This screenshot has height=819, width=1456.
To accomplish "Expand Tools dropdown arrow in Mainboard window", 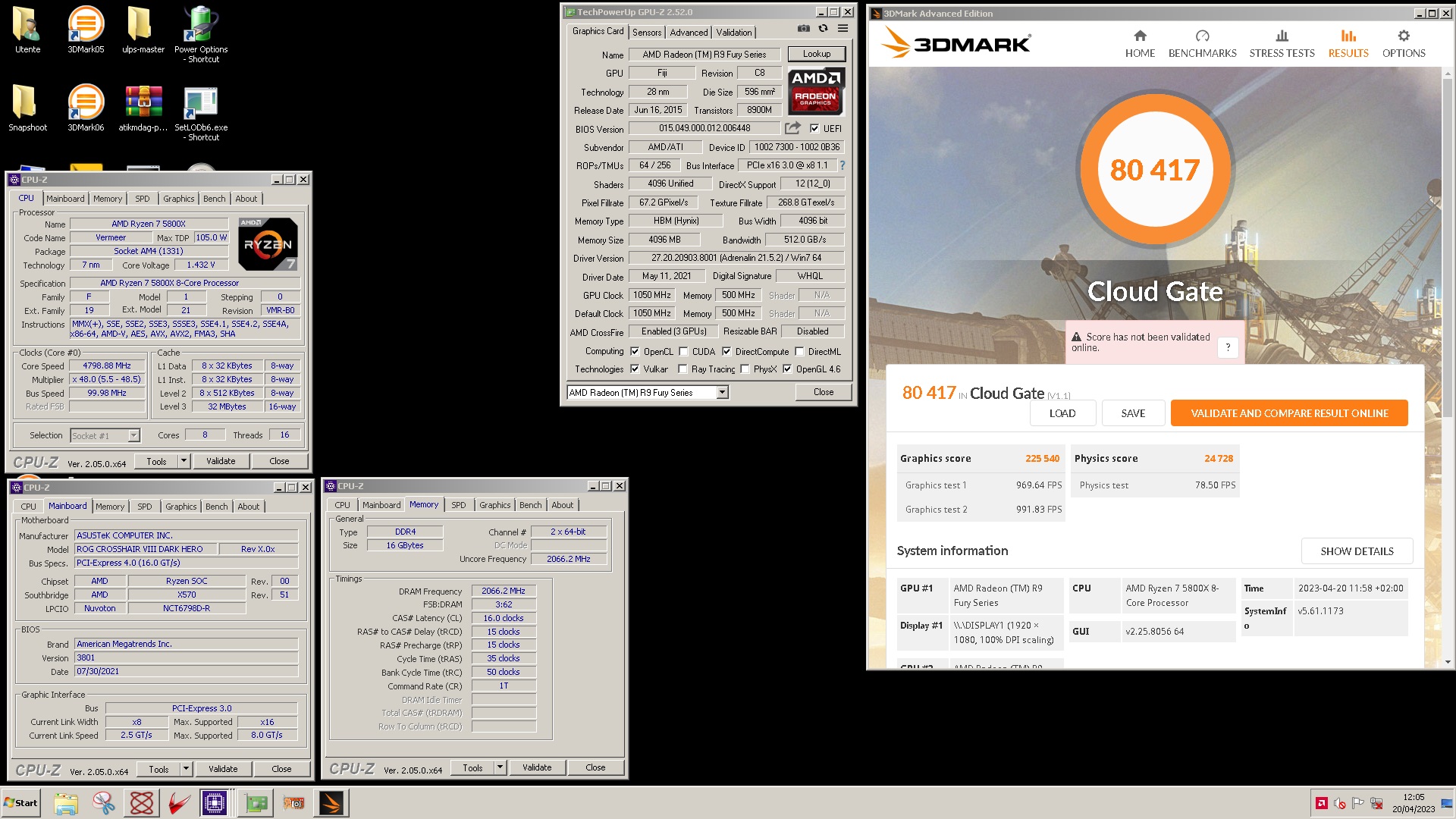I will pyautogui.click(x=185, y=768).
